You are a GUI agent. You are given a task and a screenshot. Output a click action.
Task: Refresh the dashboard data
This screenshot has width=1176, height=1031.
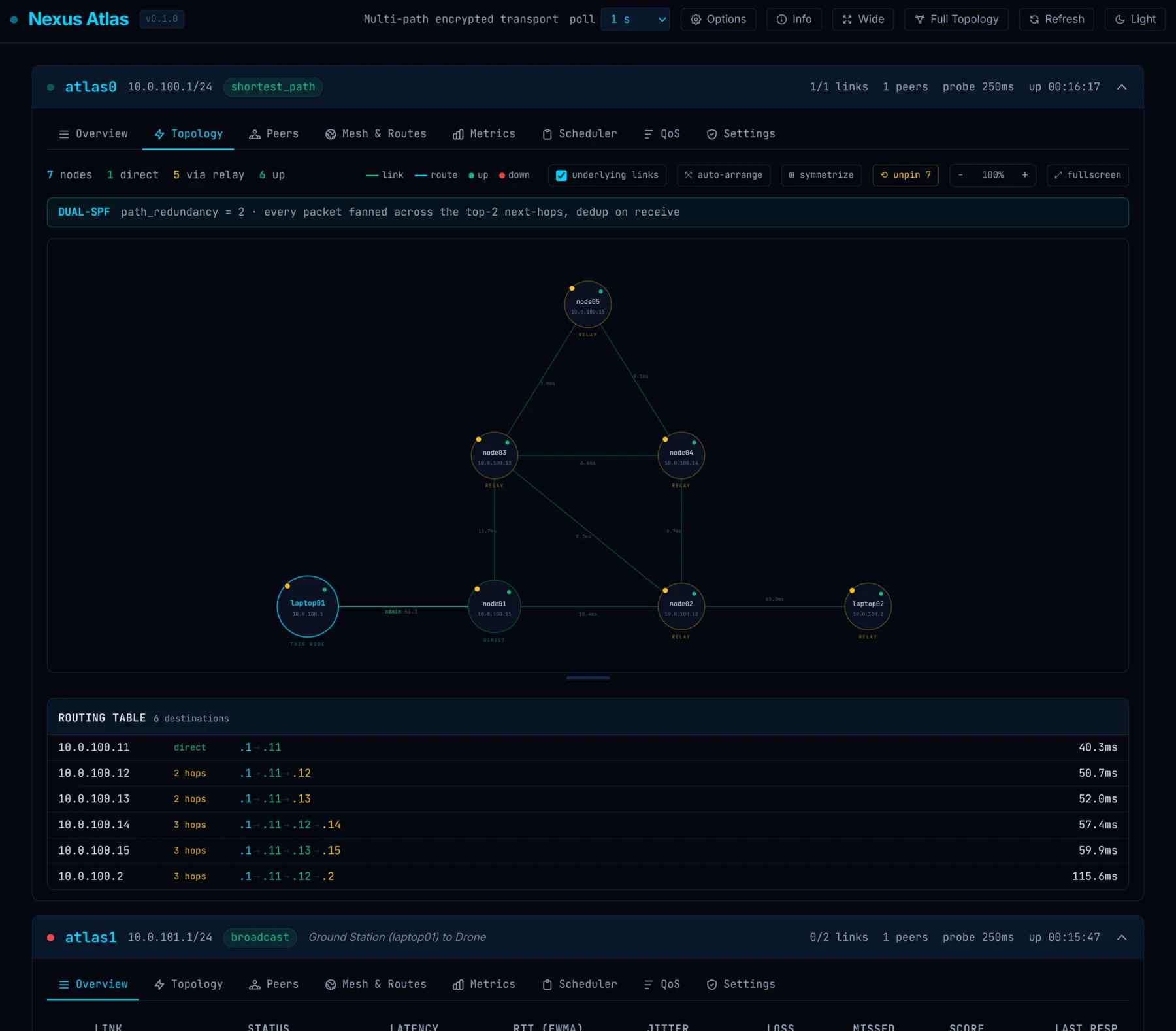(1056, 20)
